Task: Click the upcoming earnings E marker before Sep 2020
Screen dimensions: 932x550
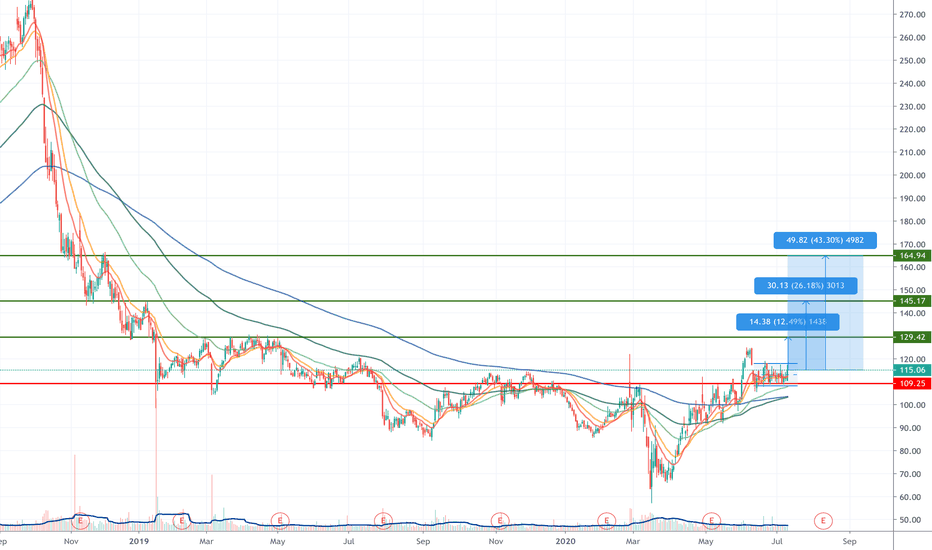Action: point(823,521)
